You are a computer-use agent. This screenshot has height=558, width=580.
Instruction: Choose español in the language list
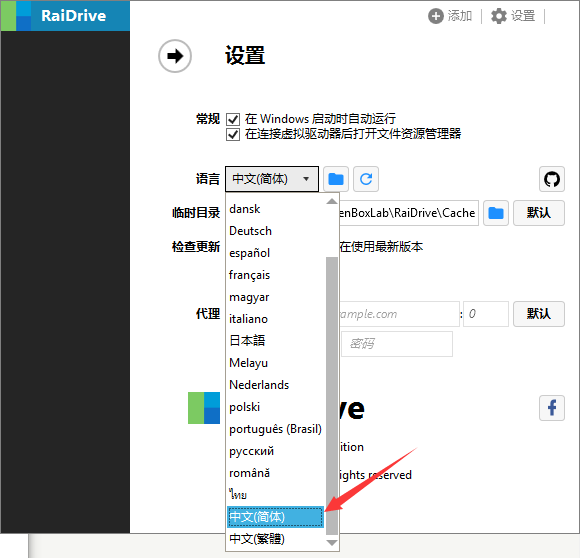[276, 253]
